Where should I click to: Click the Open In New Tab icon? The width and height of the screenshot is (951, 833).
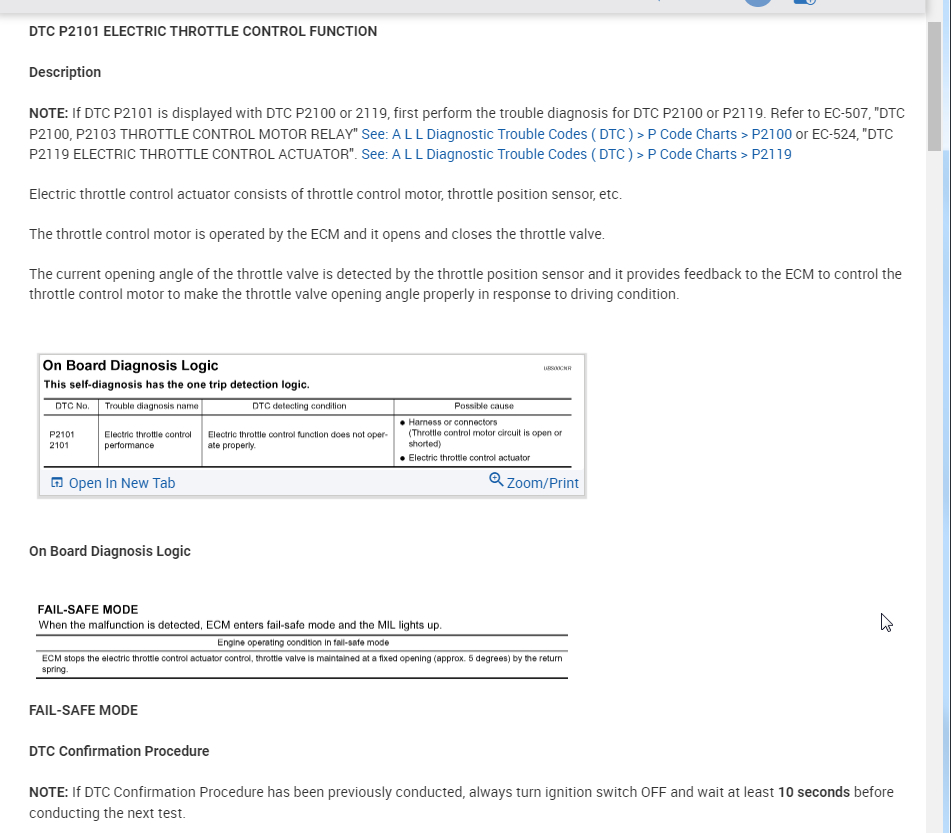pos(56,483)
